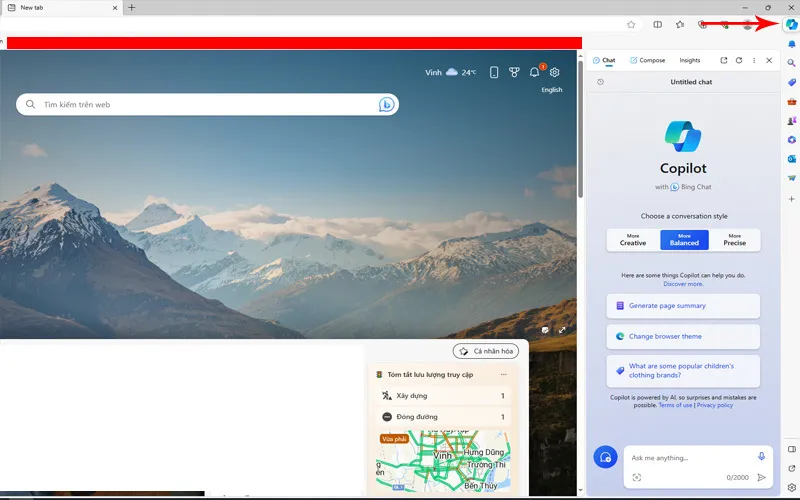Click the microphone icon in the chat box
This screenshot has height=500, width=800.
coord(761,457)
